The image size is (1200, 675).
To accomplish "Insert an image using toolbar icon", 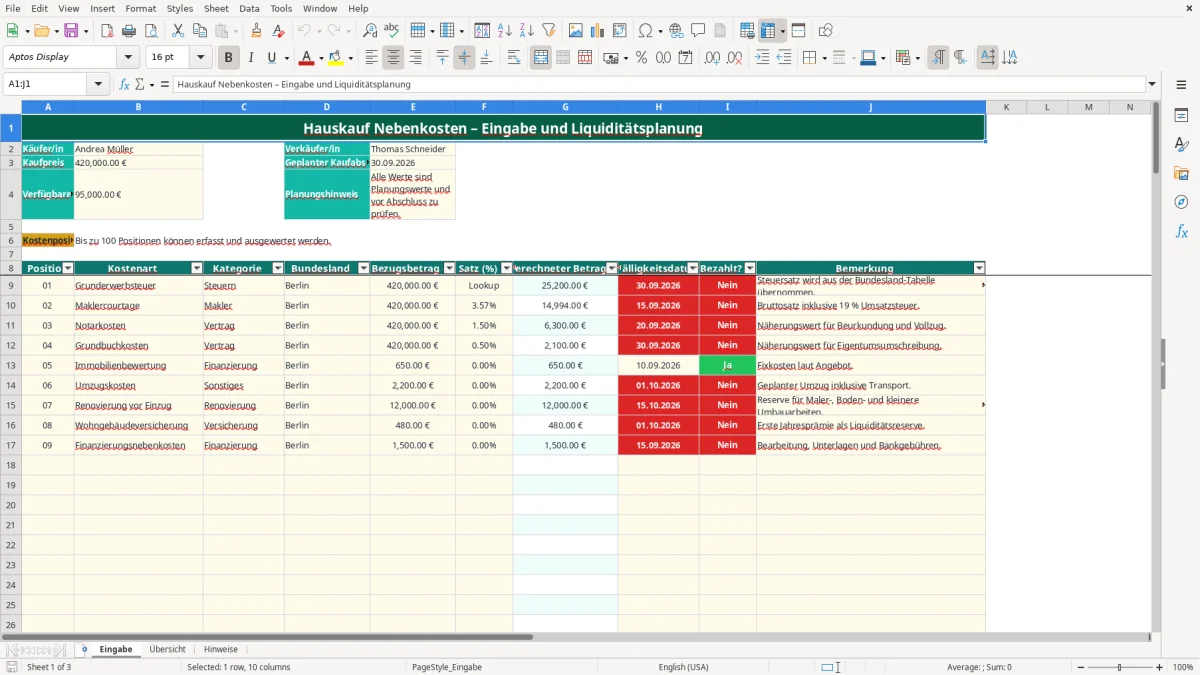I will pos(576,31).
